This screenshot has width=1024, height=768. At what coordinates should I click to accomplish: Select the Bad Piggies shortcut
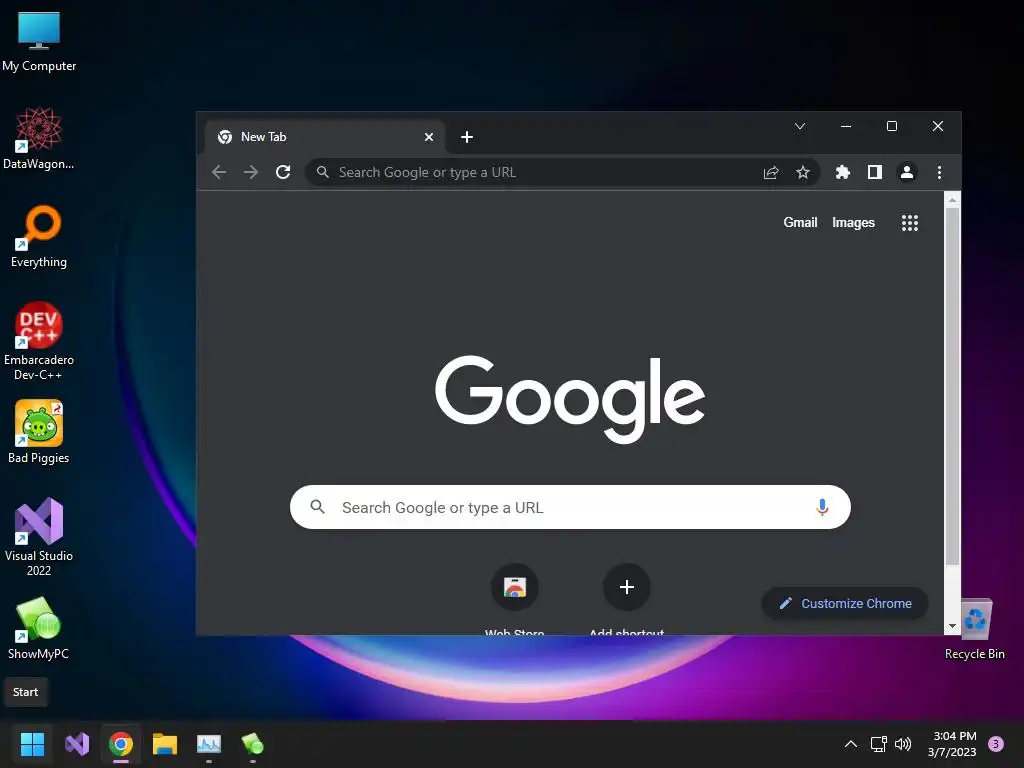coord(39,433)
